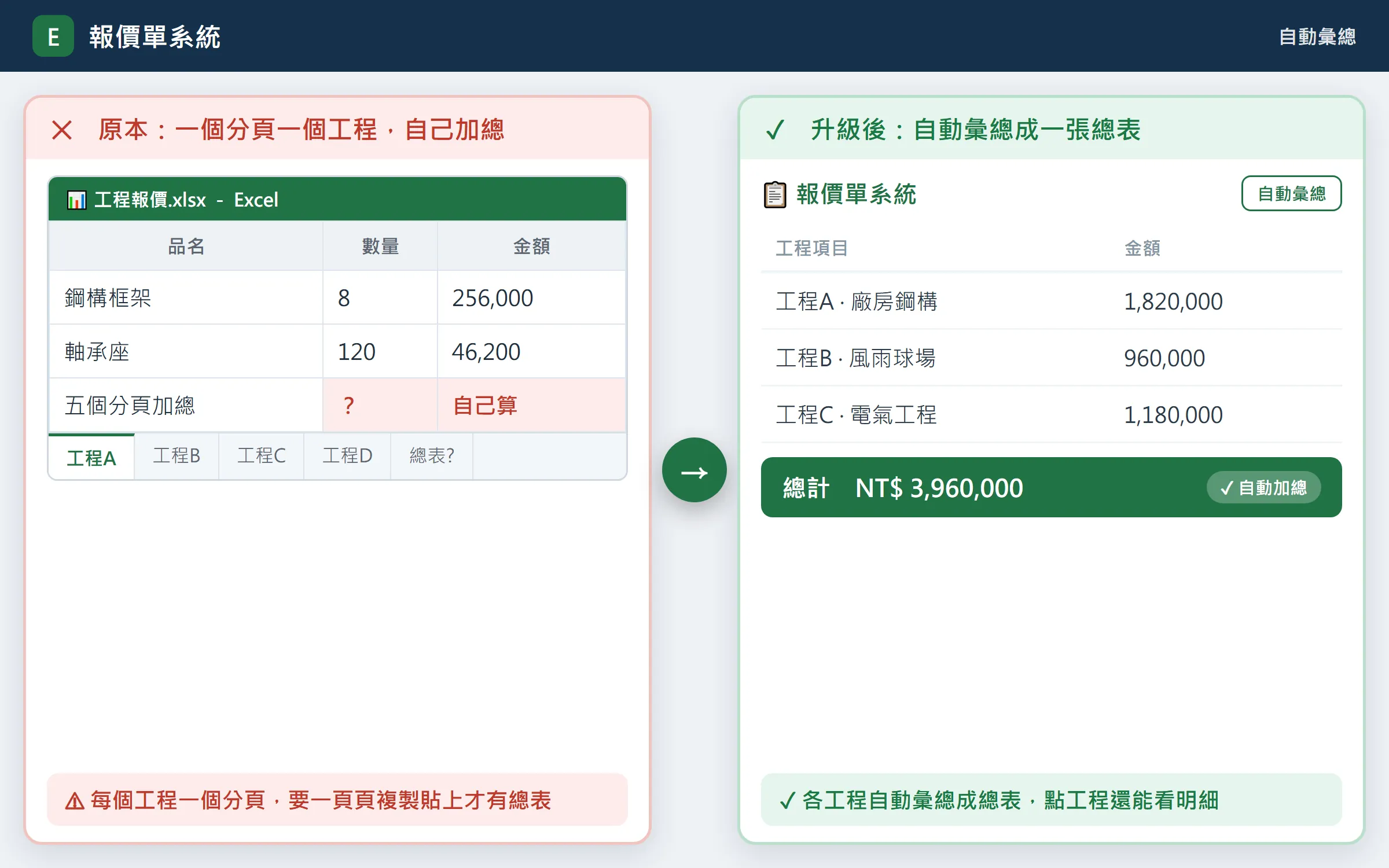Select the amount cell 46,200
Image resolution: width=1389 pixels, height=868 pixels.
[x=531, y=351]
